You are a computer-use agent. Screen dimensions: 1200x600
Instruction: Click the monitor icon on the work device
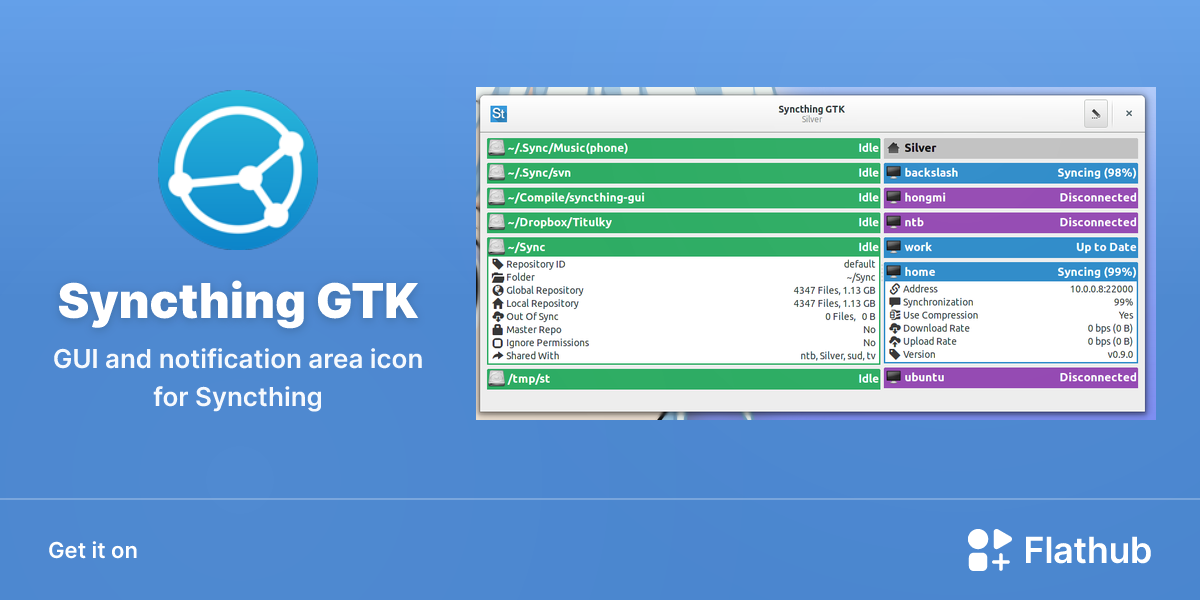click(x=894, y=248)
